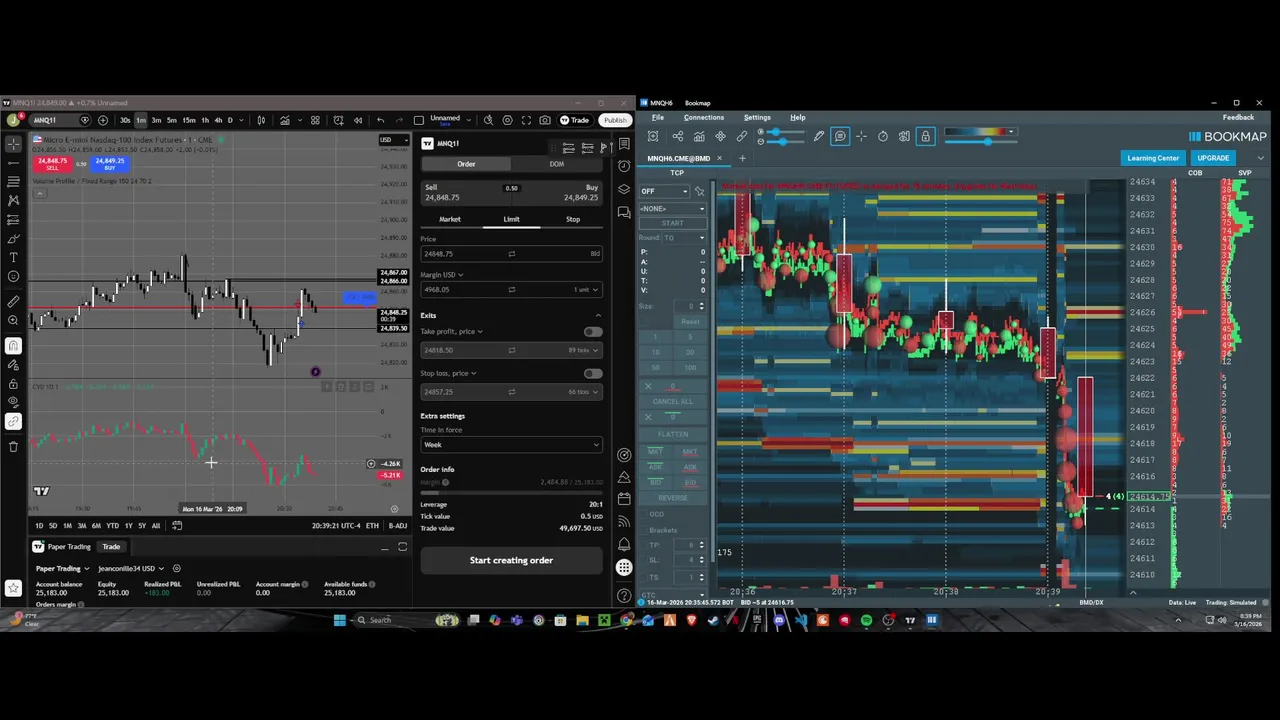Open the Ruler measure tool in TradingView
The image size is (1280, 720).
point(13,301)
